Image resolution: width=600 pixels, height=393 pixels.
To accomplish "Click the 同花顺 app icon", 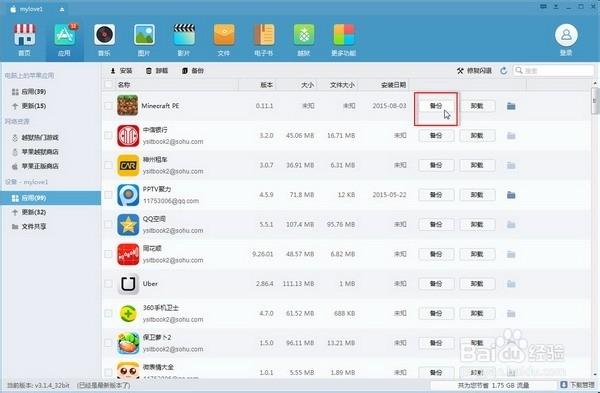I will [128, 254].
